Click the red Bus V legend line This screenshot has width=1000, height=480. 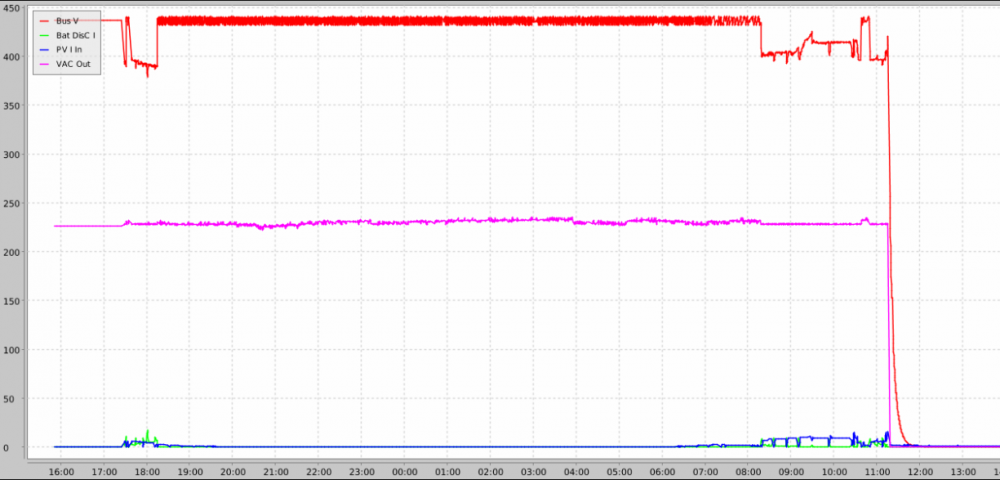click(44, 21)
